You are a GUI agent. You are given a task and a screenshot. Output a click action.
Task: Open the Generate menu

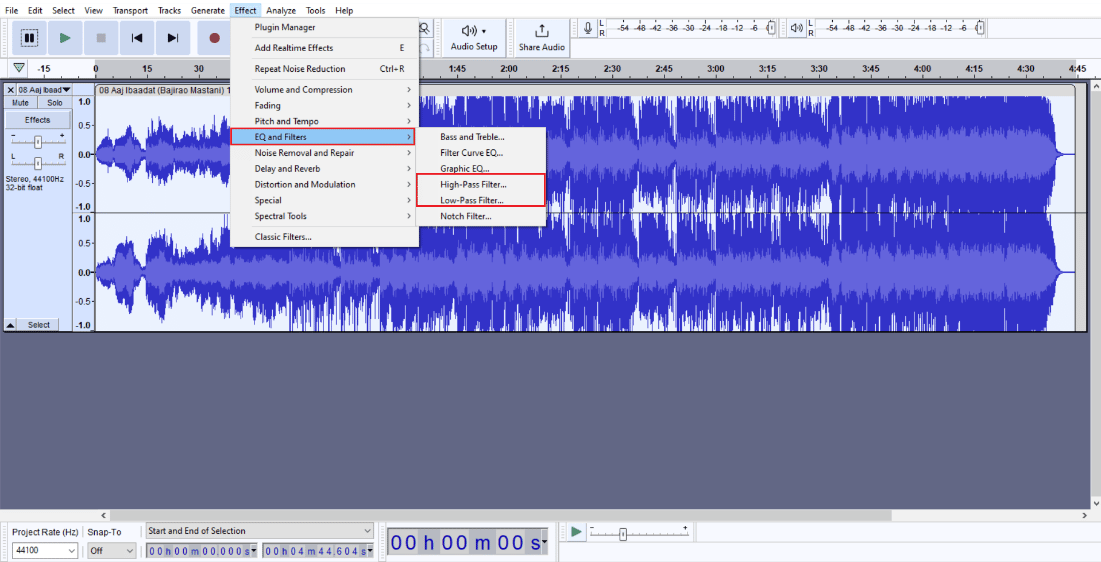coord(208,11)
